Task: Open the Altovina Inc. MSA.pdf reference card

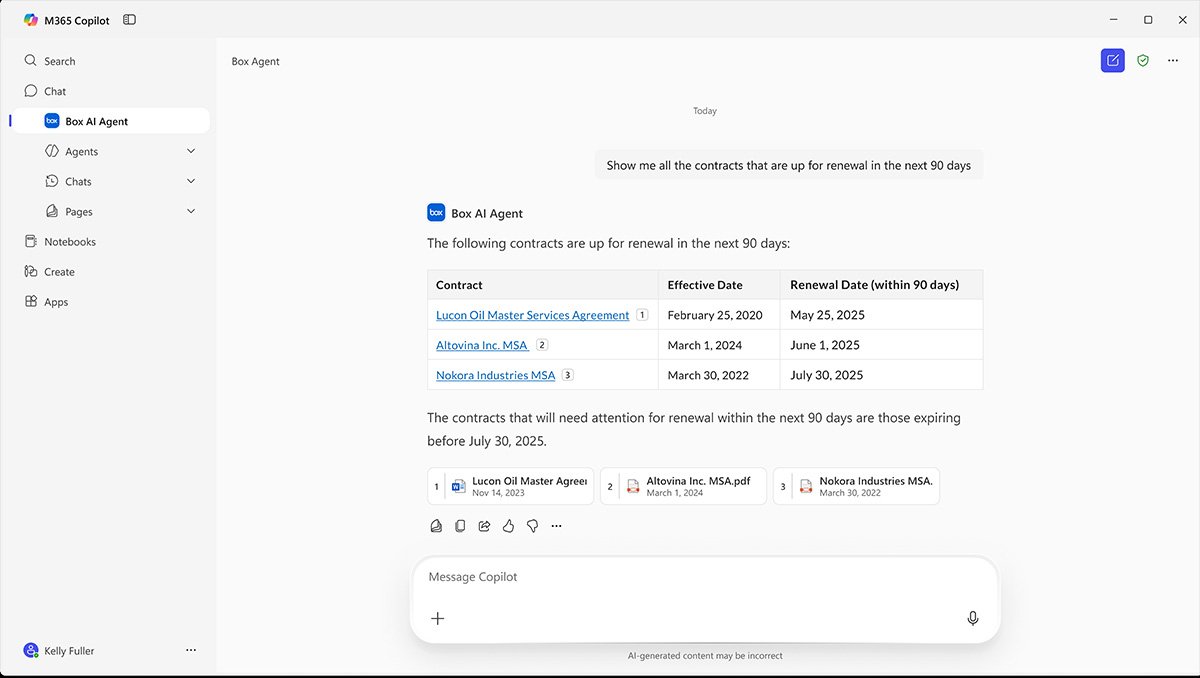Action: (683, 486)
